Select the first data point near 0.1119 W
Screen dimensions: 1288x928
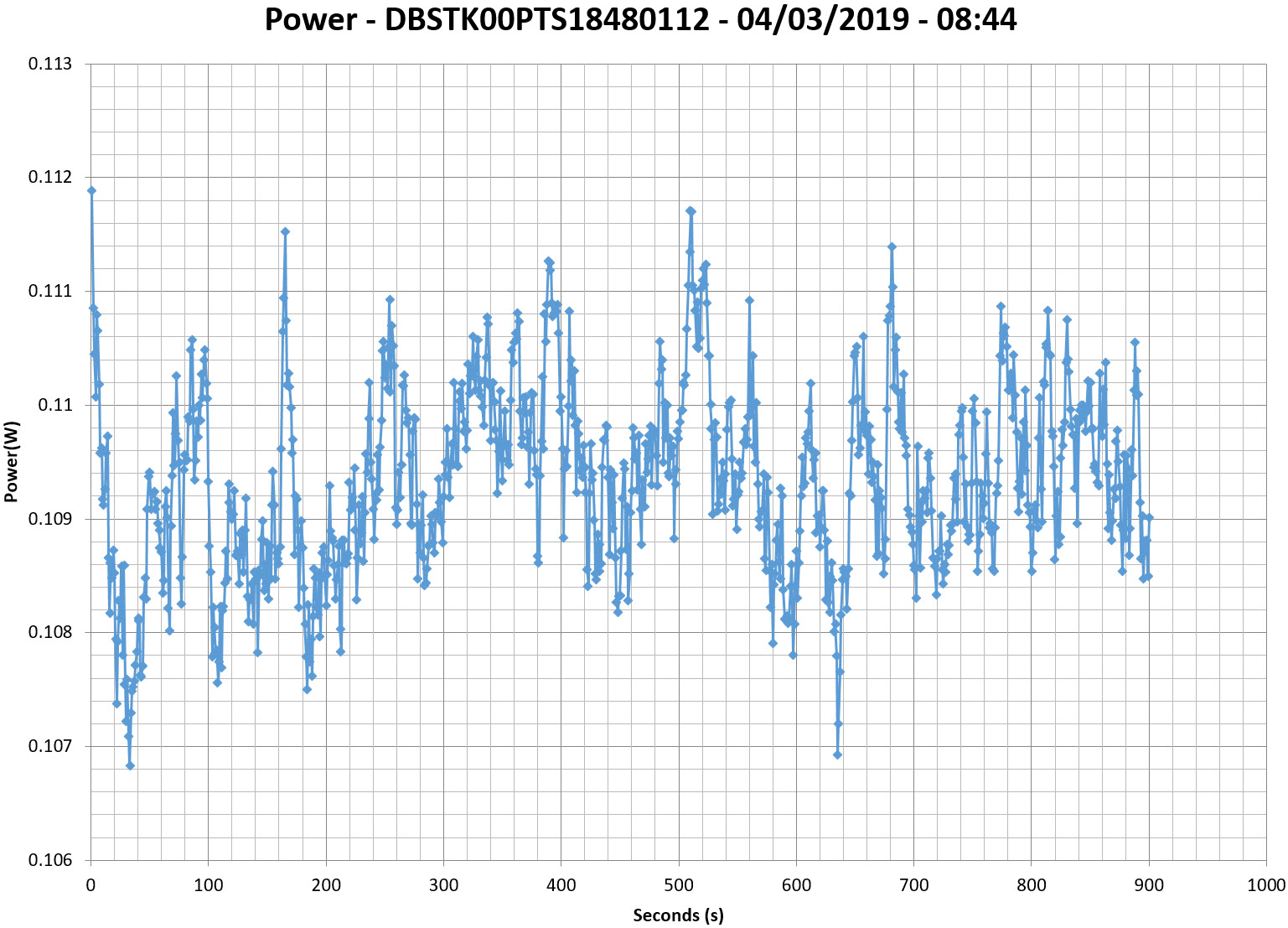tap(91, 190)
